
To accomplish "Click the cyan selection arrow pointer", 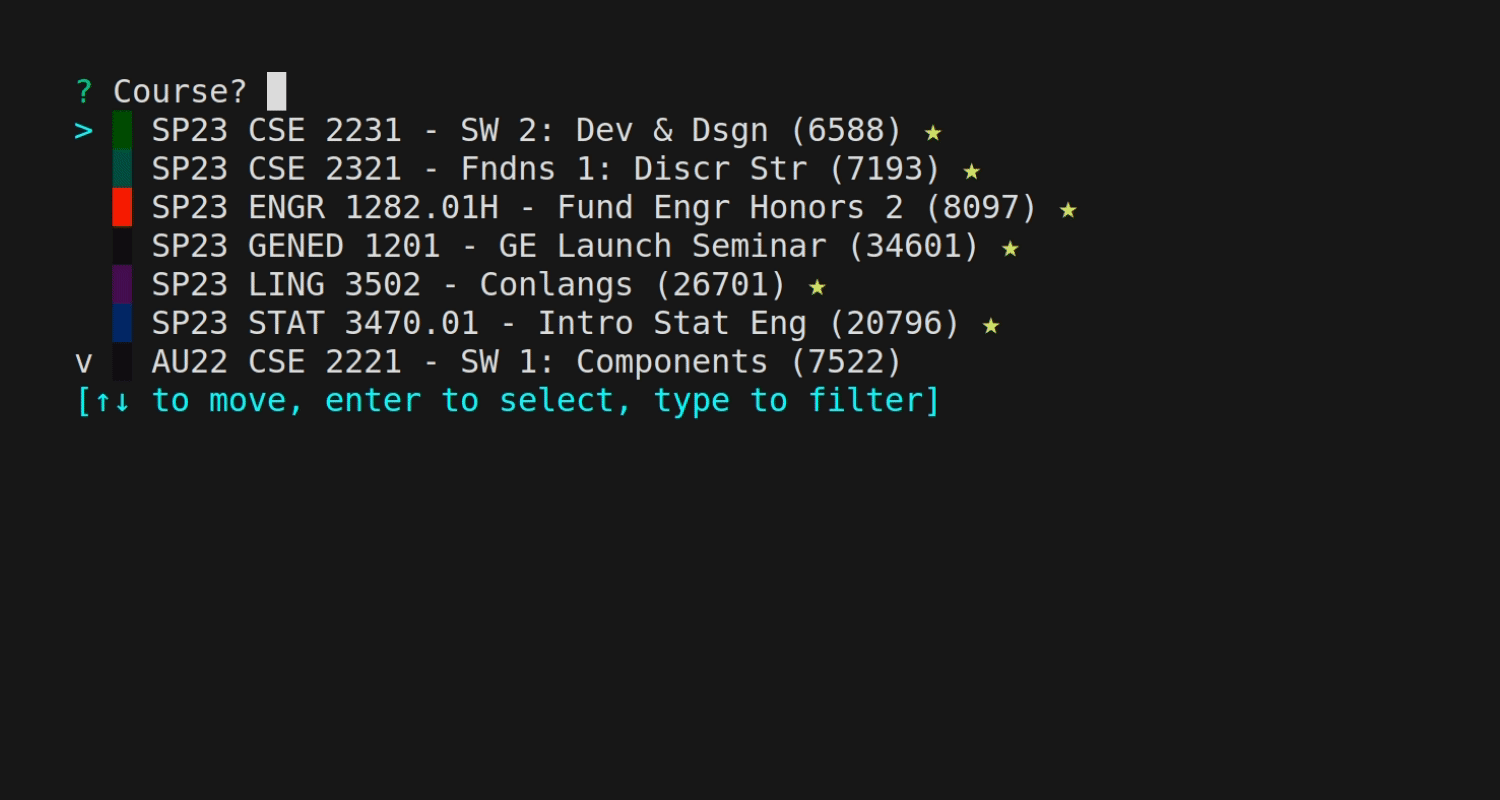I will [83, 130].
